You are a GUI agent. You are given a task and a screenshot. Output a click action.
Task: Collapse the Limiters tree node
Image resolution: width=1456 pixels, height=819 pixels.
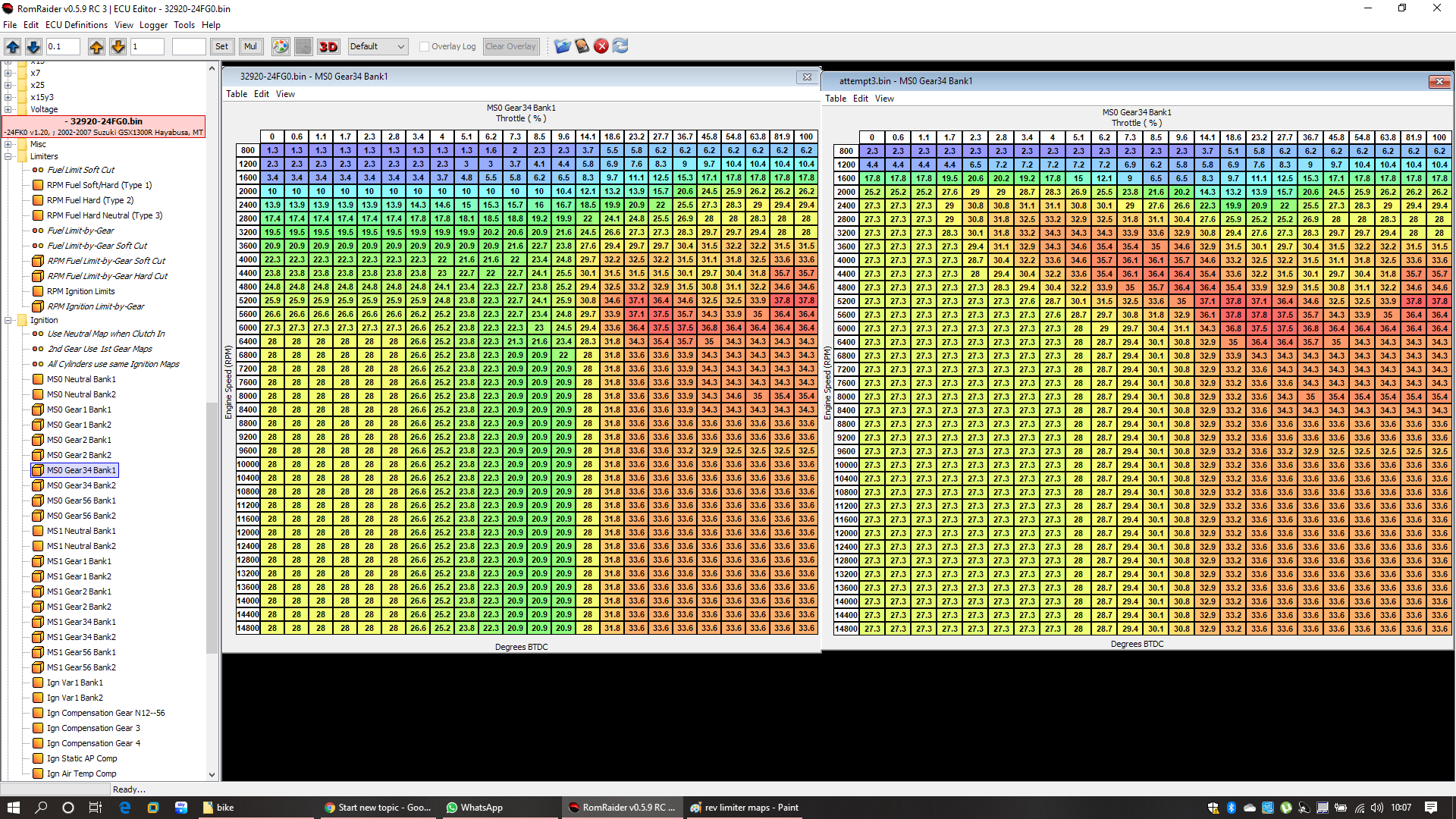point(8,156)
